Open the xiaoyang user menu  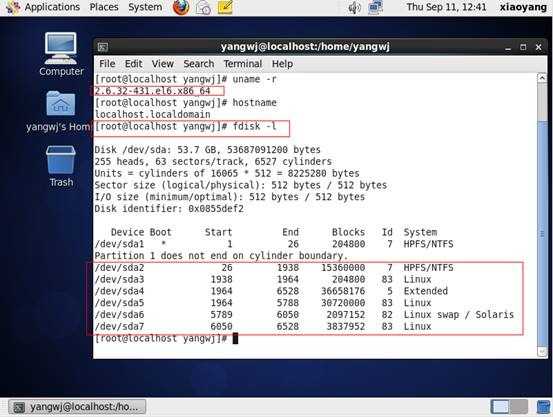click(523, 7)
